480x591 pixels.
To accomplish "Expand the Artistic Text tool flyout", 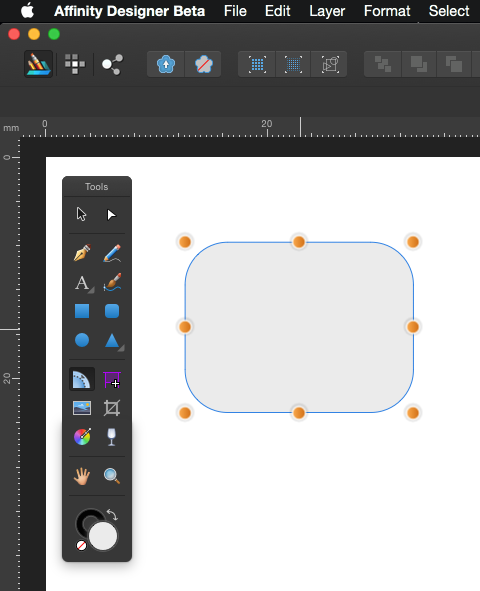I will coord(91,290).
